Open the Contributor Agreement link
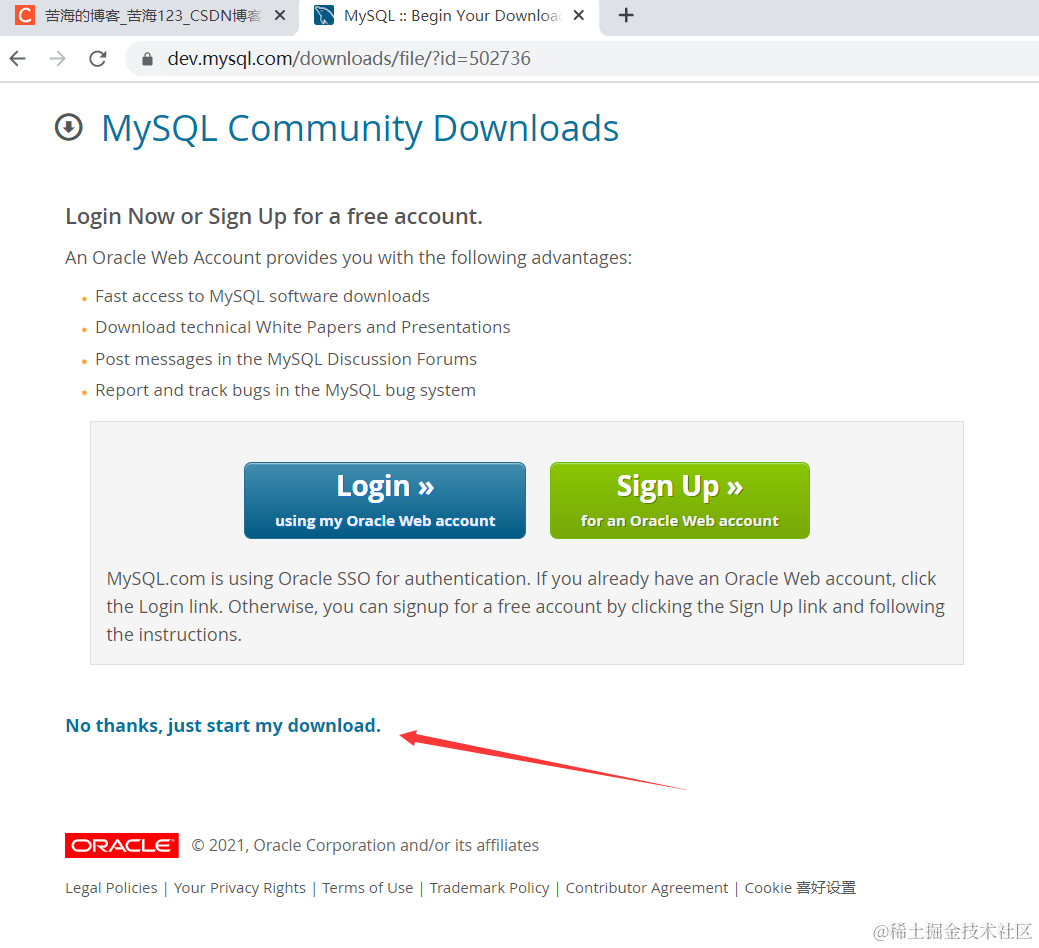This screenshot has width=1039, height=948. click(x=647, y=888)
